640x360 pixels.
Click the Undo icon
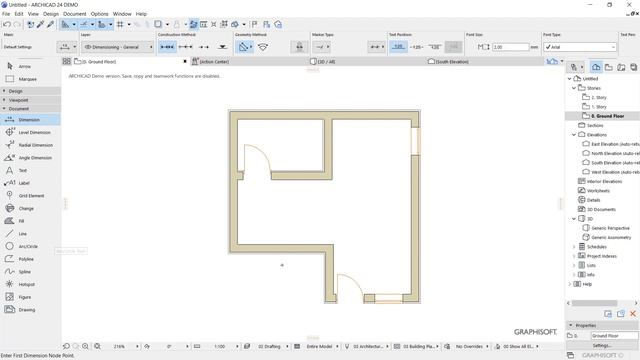click(x=7, y=24)
